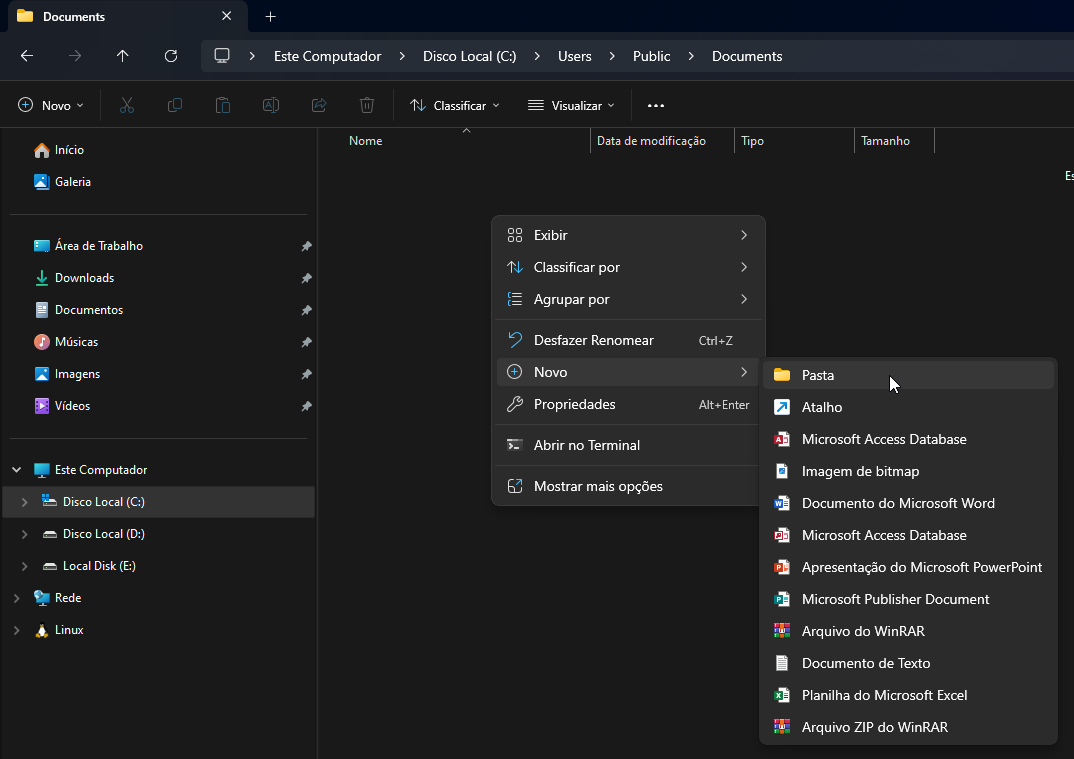
Task: Click the Novo button in toolbar
Action: coord(51,105)
